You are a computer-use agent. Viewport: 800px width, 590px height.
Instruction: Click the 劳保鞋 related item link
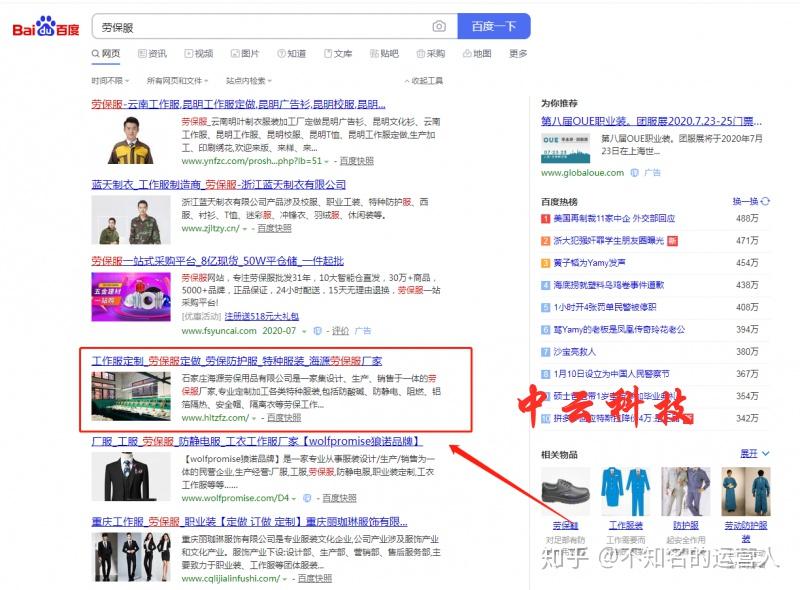point(565,526)
